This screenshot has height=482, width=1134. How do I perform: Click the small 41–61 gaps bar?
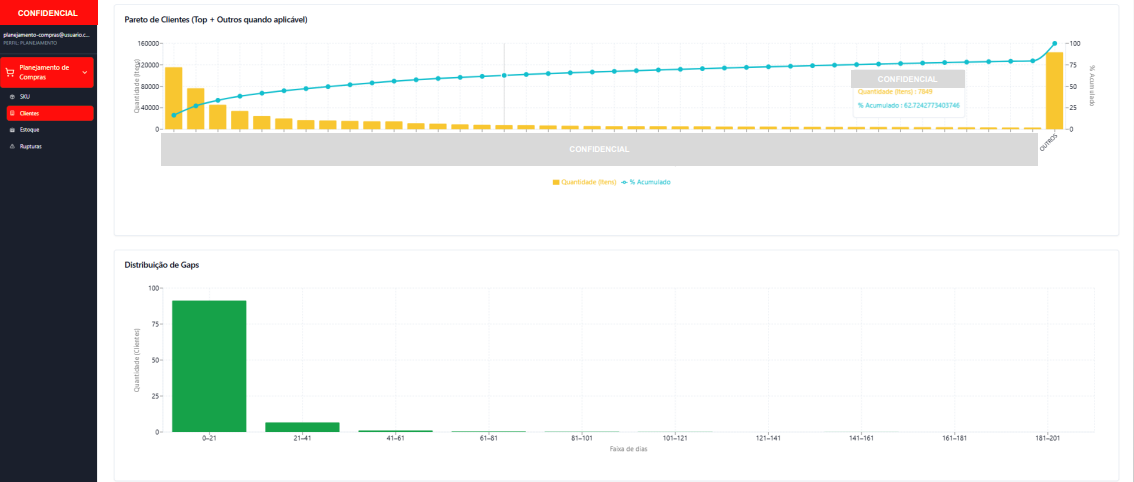point(395,431)
